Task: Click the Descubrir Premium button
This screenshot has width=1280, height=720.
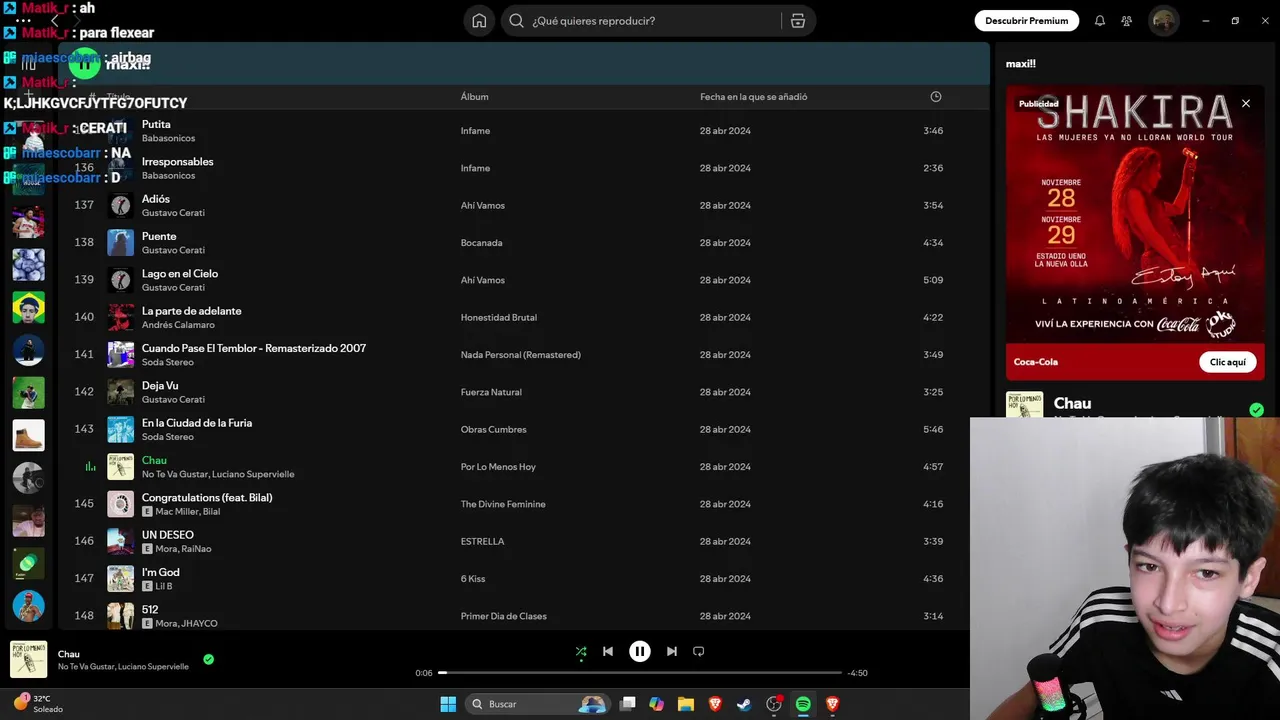Action: click(x=1026, y=20)
